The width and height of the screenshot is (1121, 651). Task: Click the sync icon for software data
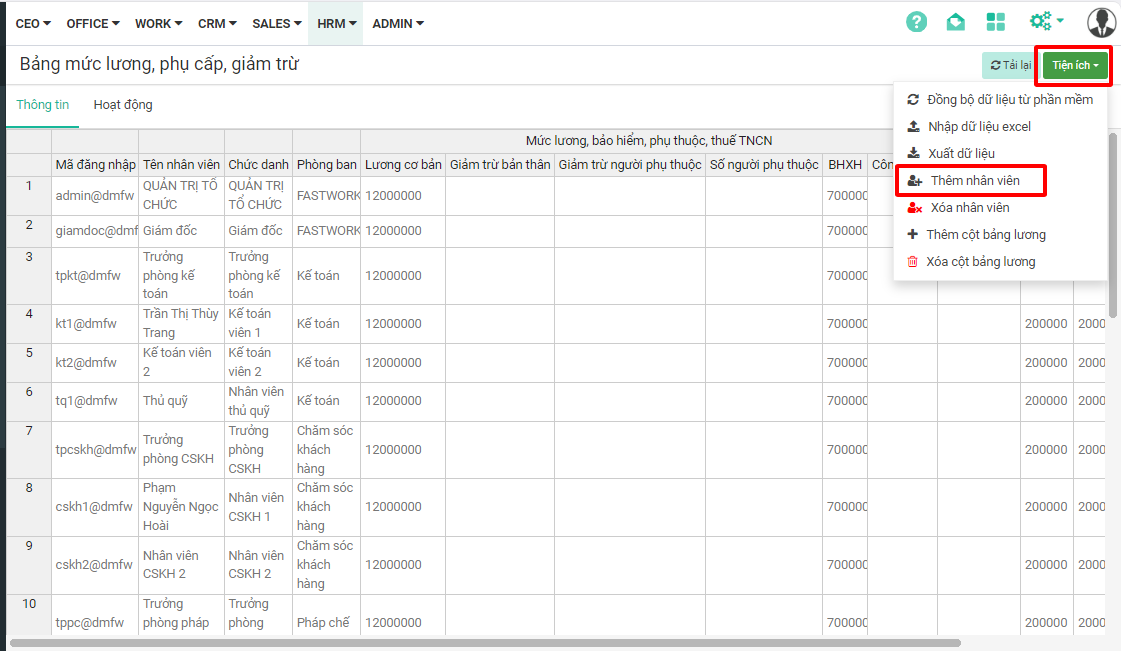(x=912, y=100)
